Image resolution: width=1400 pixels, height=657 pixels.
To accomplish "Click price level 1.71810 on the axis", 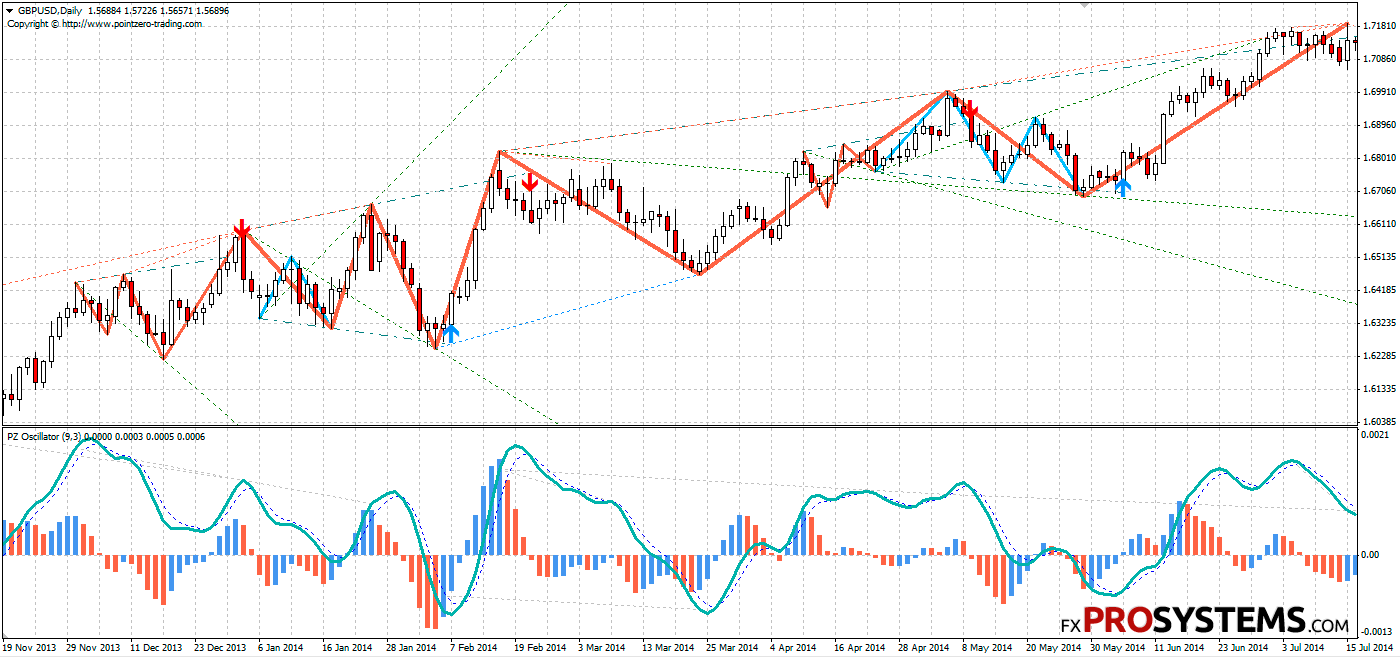I will [x=1380, y=26].
